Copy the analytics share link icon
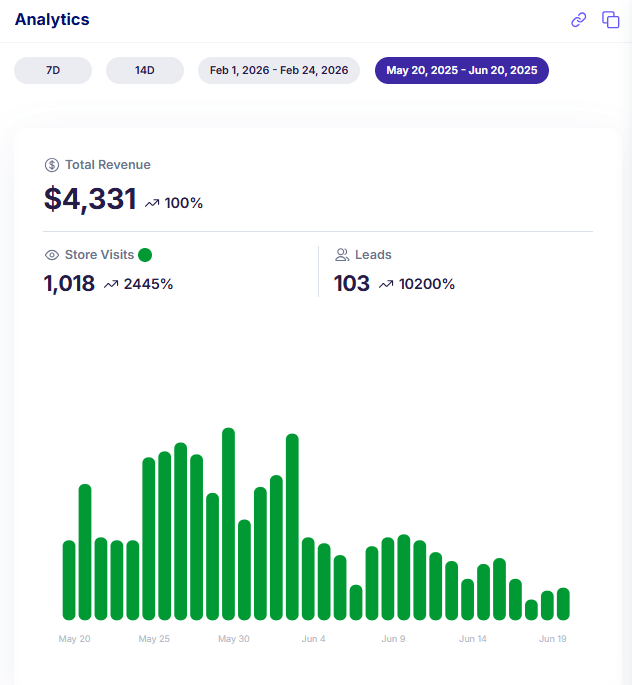632x685 pixels. (579, 20)
